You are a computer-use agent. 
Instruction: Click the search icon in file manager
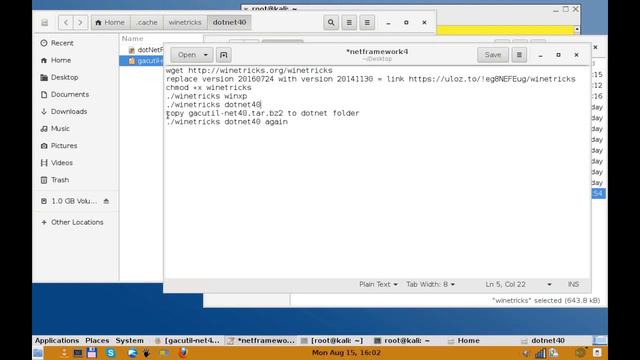point(331,22)
